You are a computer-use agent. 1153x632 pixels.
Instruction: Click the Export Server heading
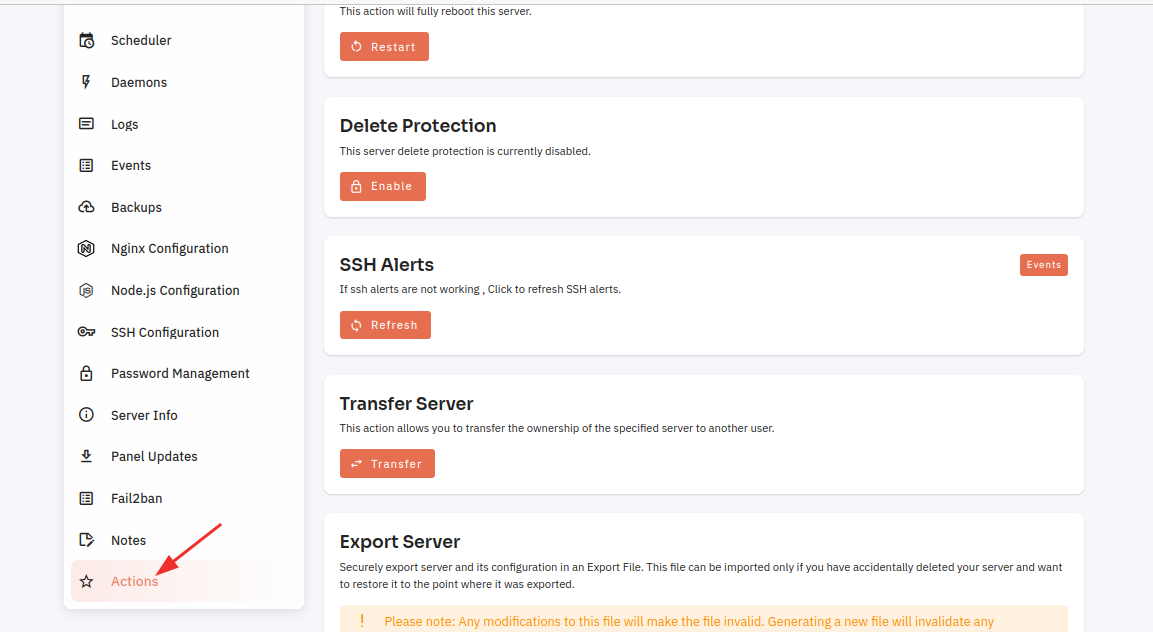pyautogui.click(x=399, y=542)
